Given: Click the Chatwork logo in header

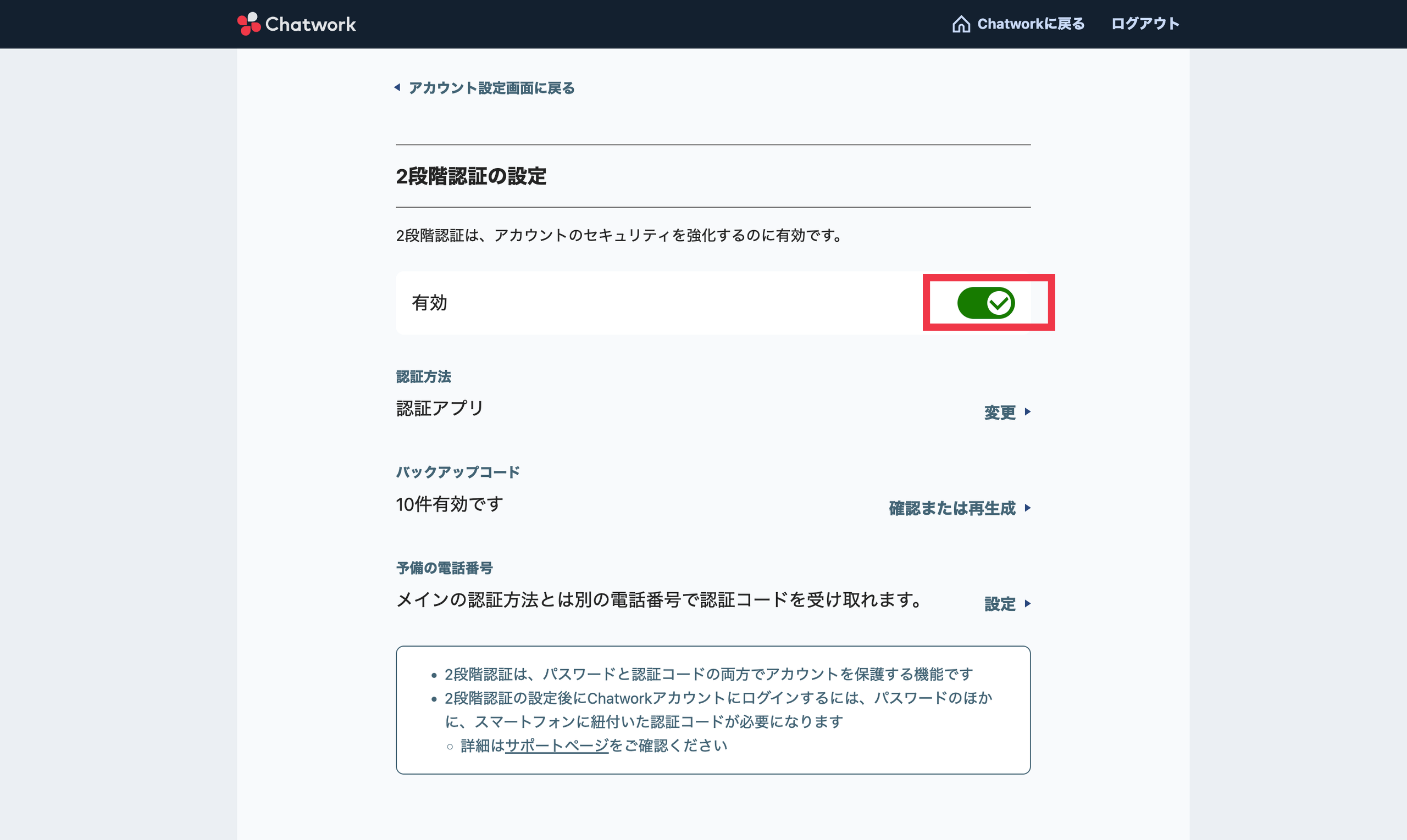Looking at the screenshot, I should (297, 24).
